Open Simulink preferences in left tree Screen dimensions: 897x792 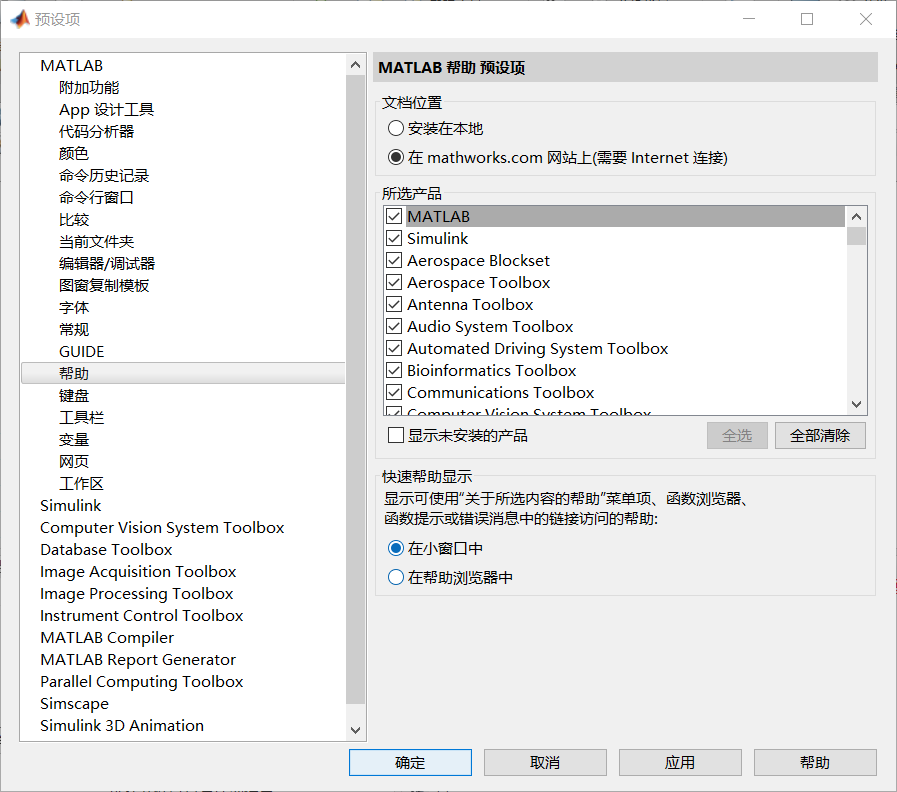click(70, 505)
